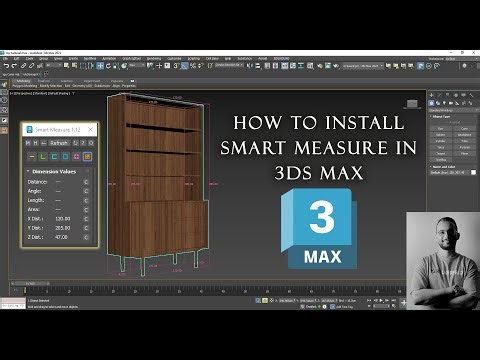
Task: Activate the Select and Rotate tool
Action: (108, 66)
